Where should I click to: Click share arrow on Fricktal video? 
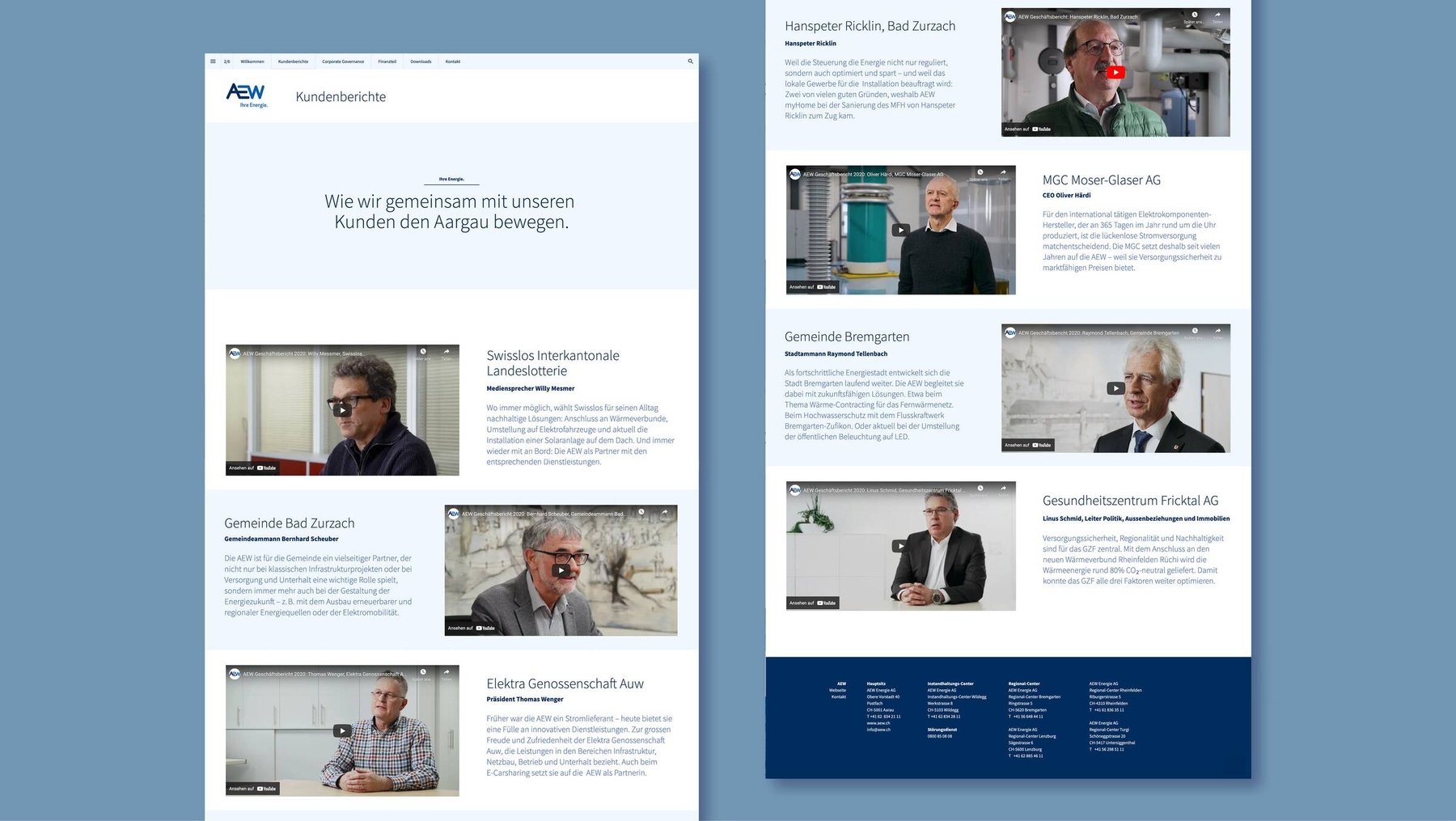[x=1003, y=489]
